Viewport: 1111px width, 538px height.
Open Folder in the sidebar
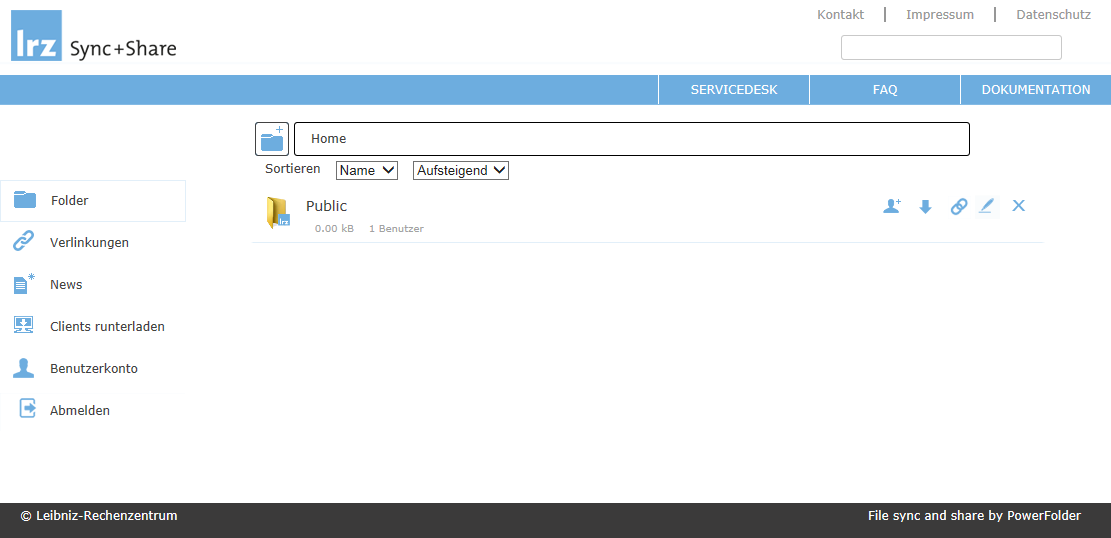[69, 201]
